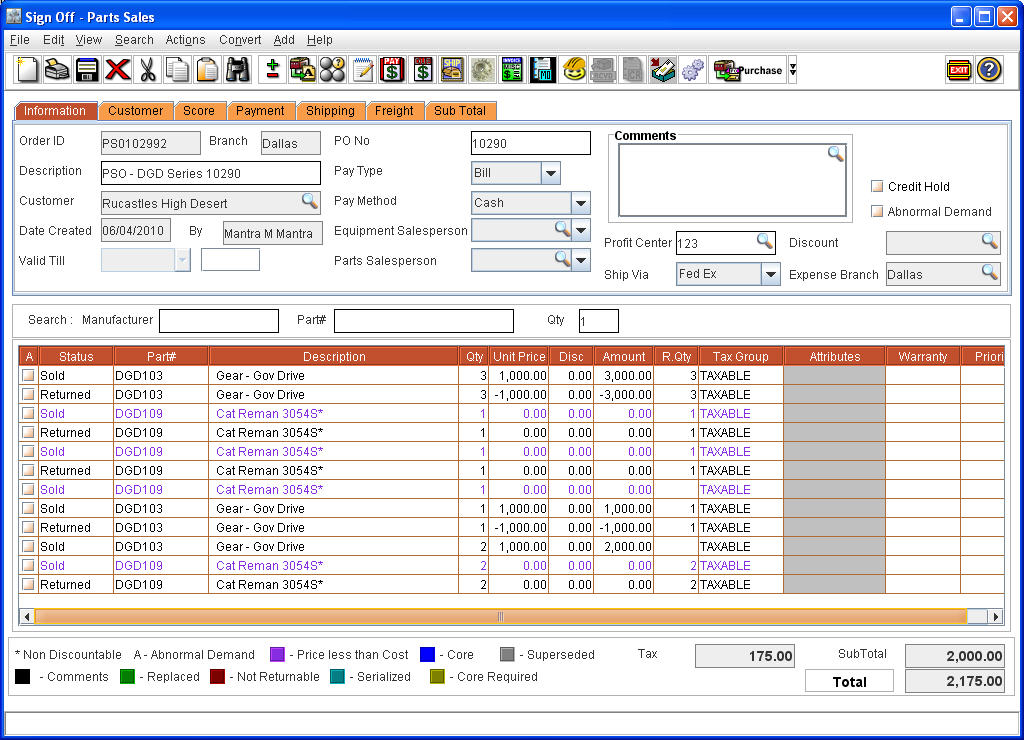This screenshot has height=740, width=1024.
Task: Check the Returned DGD103 row with amount -1,000.00
Action: click(x=28, y=527)
